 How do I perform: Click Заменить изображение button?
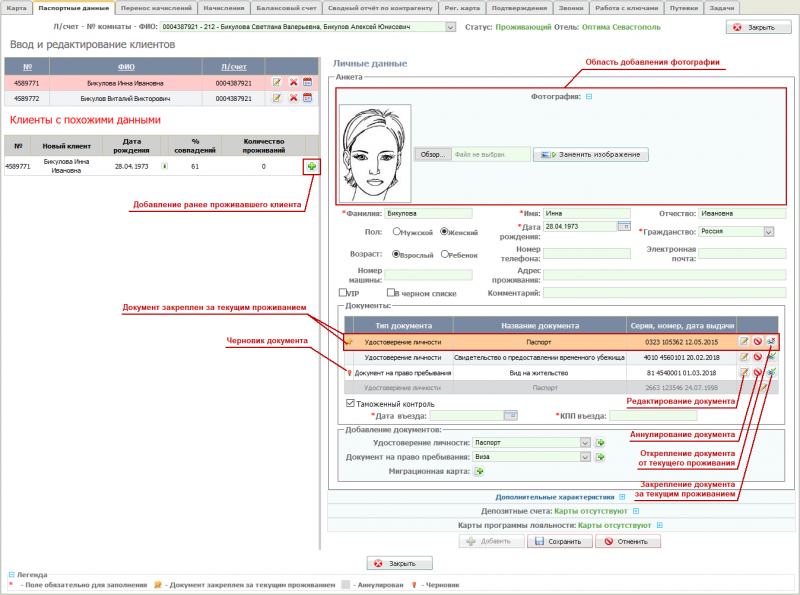(x=591, y=155)
